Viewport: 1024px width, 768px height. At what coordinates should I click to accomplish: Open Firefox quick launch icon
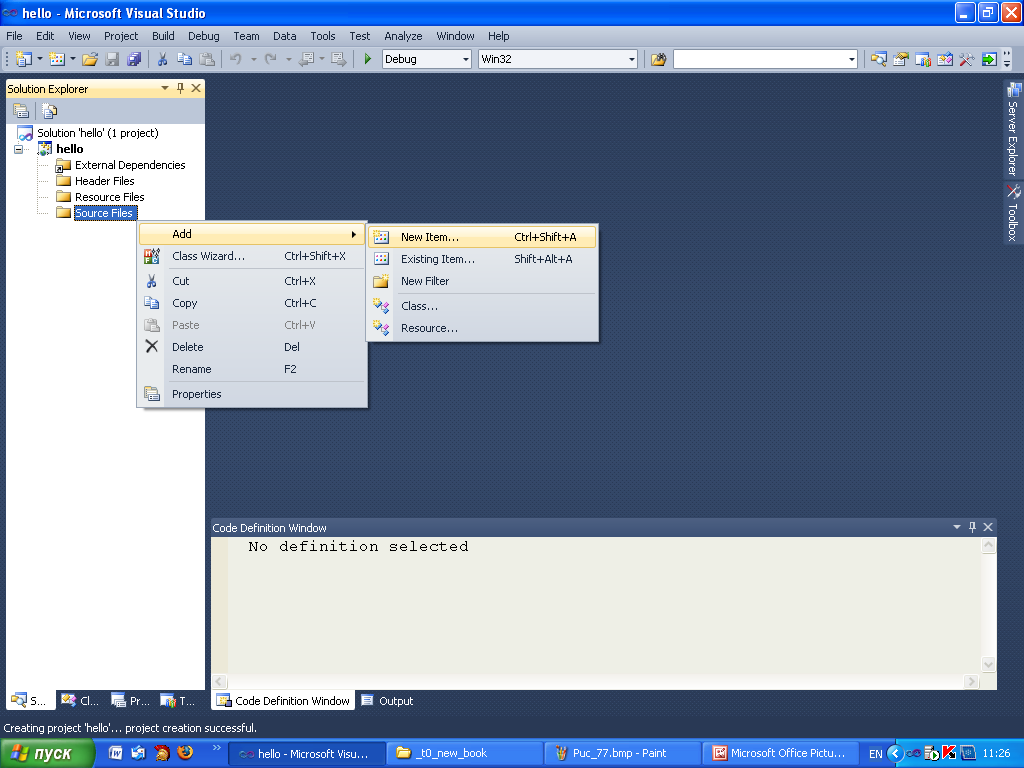tap(185, 752)
